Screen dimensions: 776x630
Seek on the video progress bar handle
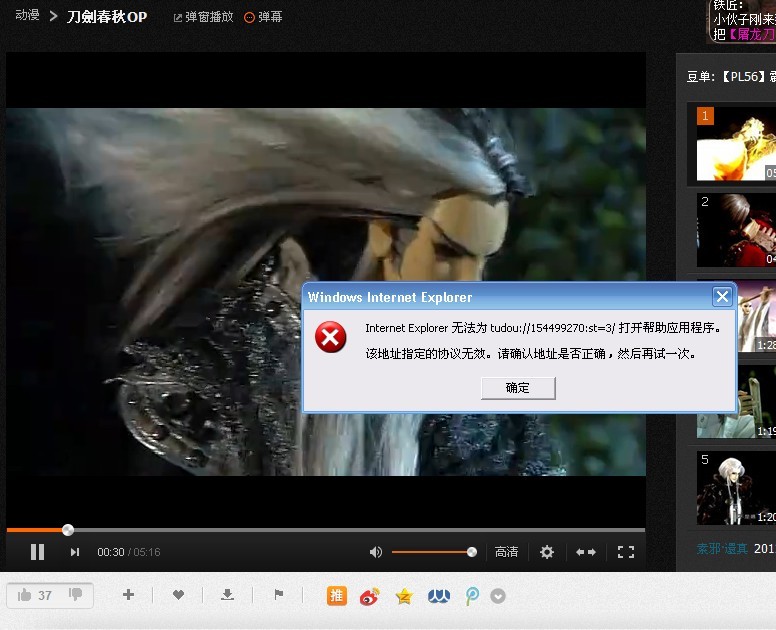point(68,530)
